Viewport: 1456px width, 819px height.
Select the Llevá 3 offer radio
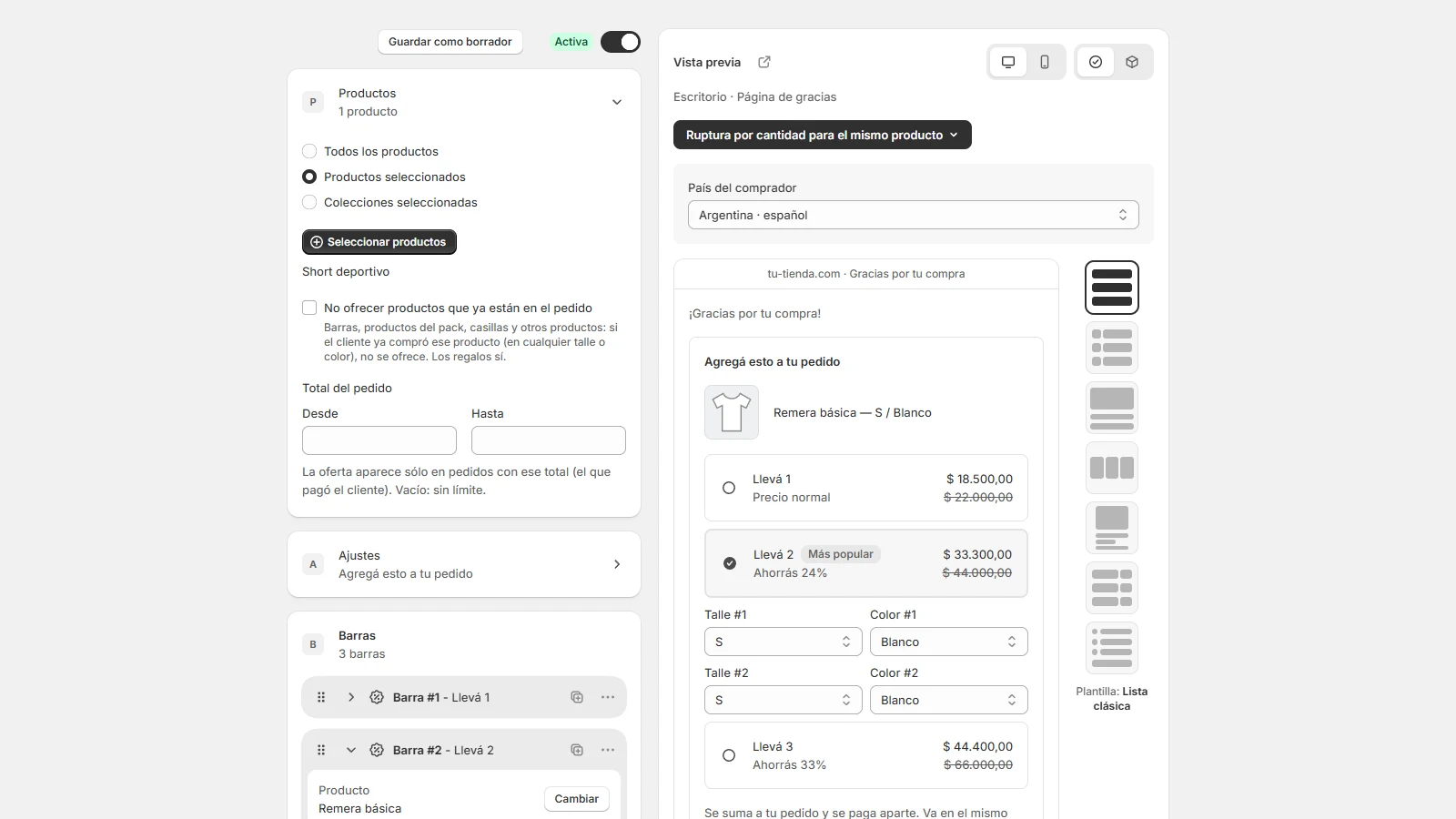click(x=729, y=755)
